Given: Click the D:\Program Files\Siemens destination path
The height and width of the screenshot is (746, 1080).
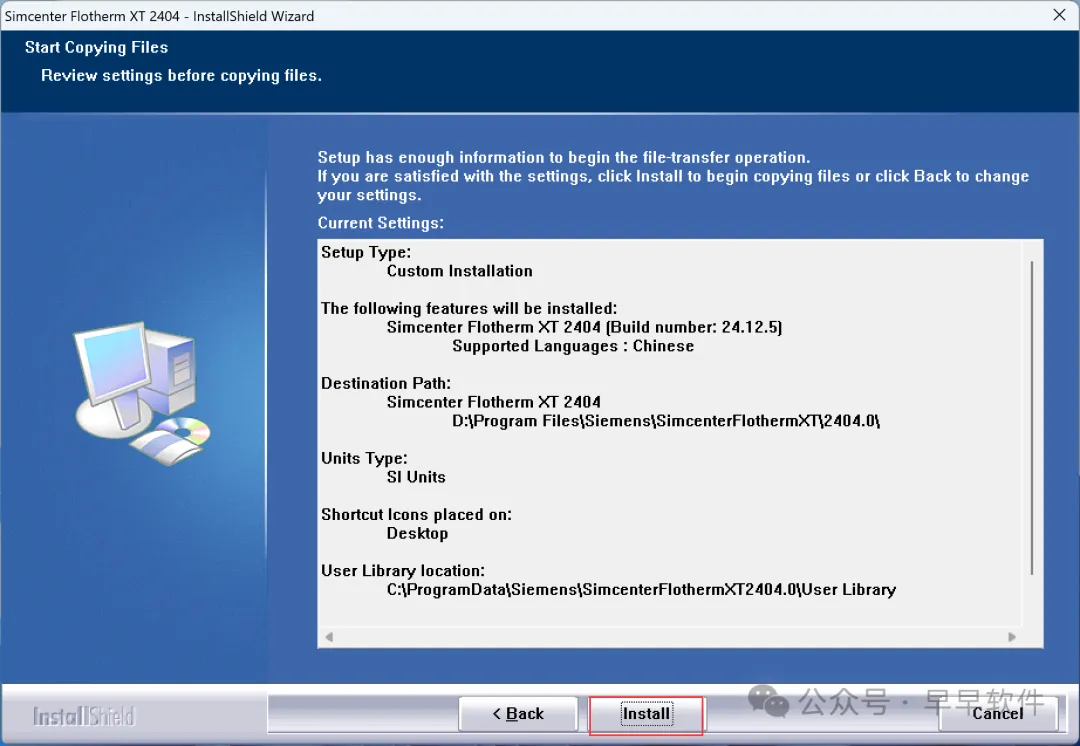Looking at the screenshot, I should point(666,421).
